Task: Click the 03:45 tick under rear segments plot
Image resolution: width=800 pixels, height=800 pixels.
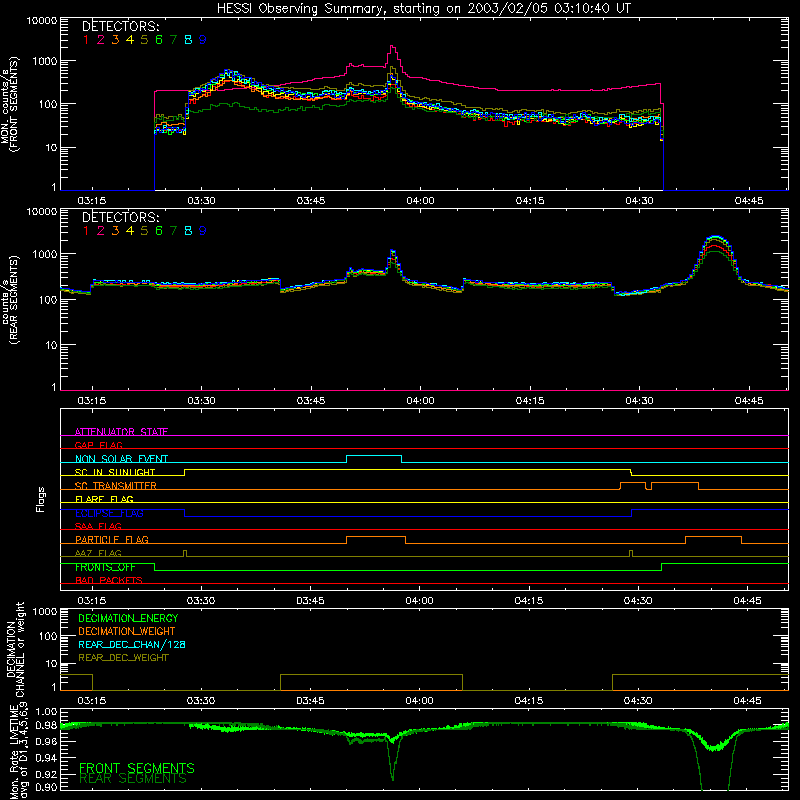Action: click(x=311, y=401)
